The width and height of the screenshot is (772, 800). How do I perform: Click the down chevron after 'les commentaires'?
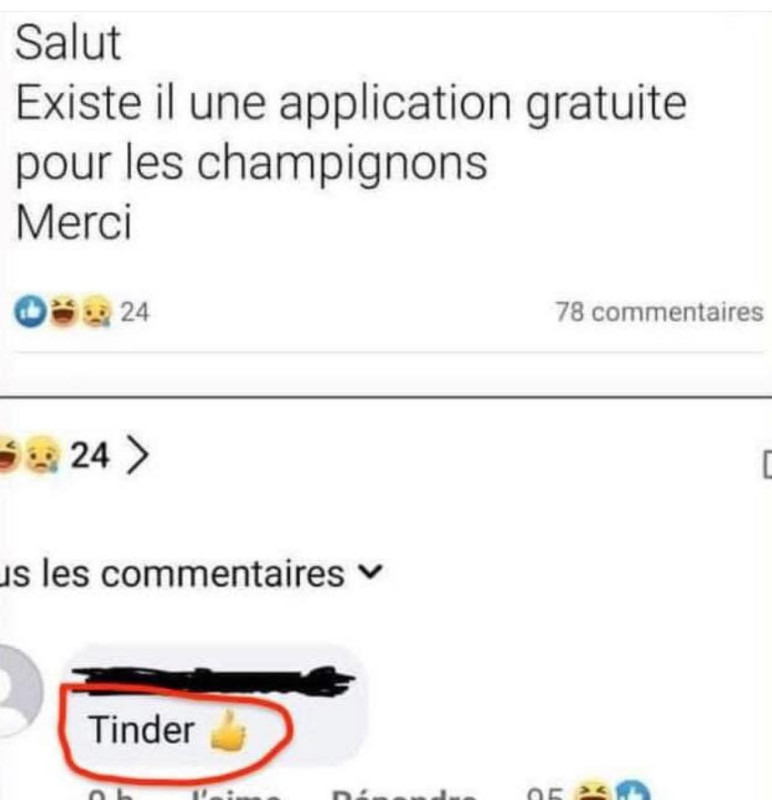click(370, 572)
